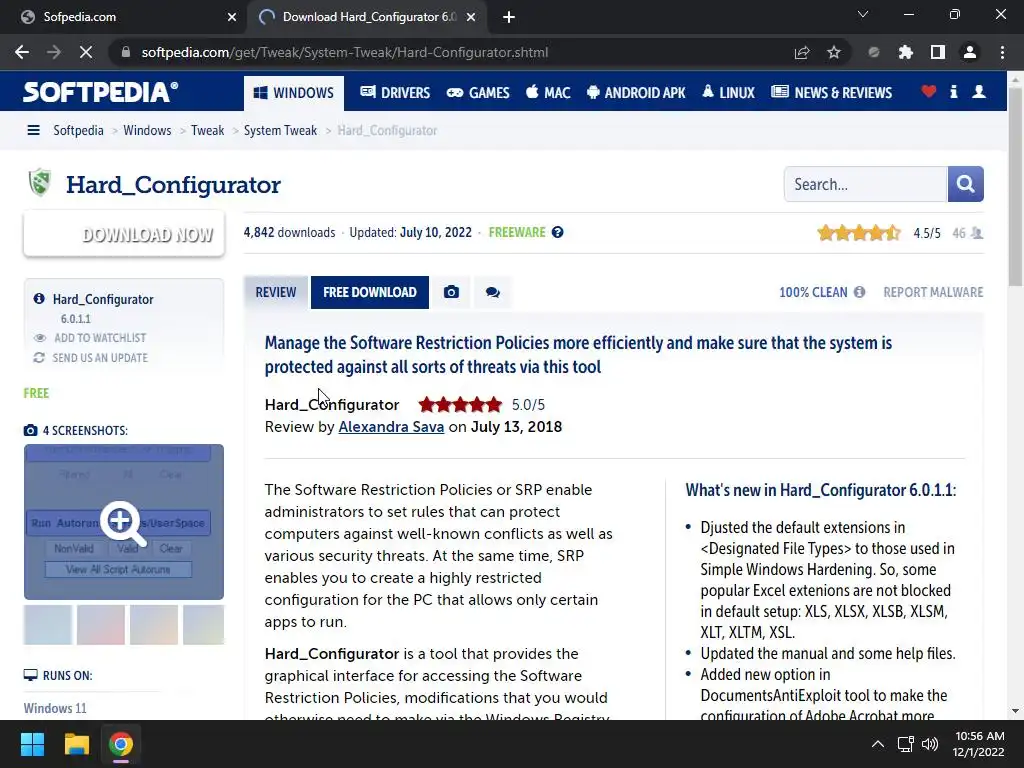Viewport: 1024px width, 768px height.
Task: Open the first small screenshot thumbnail
Action: tap(48, 625)
